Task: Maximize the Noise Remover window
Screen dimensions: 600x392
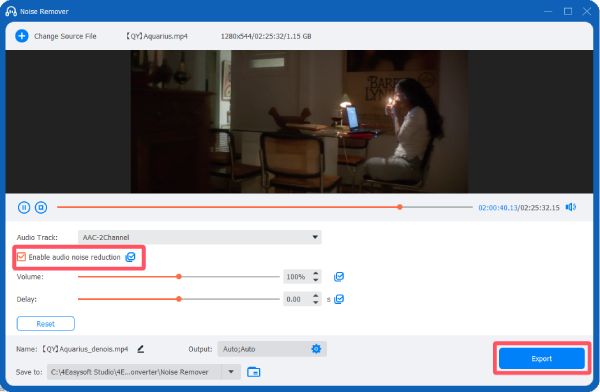Action: 568,11
